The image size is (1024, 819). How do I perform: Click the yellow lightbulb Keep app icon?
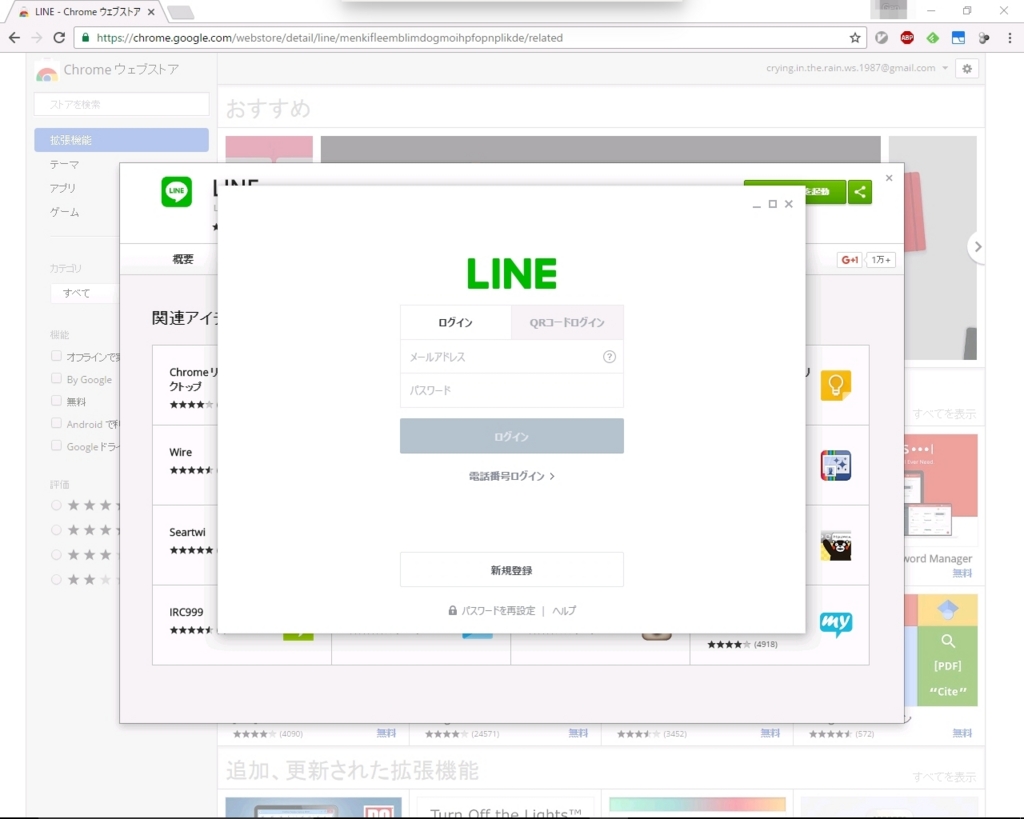[x=835, y=385]
